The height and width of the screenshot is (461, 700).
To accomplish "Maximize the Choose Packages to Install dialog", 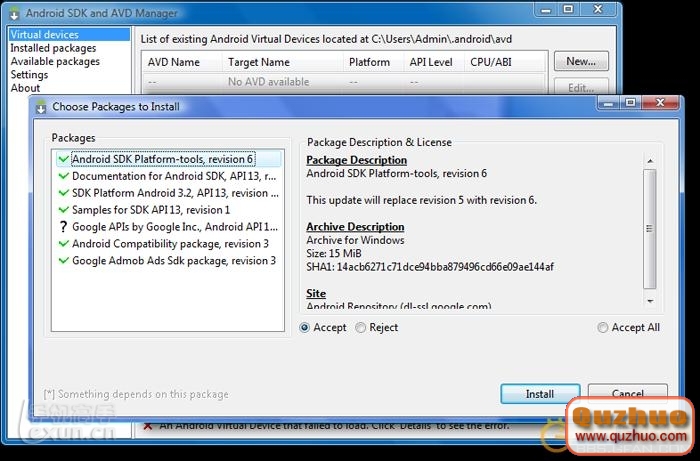I will click(x=630, y=103).
